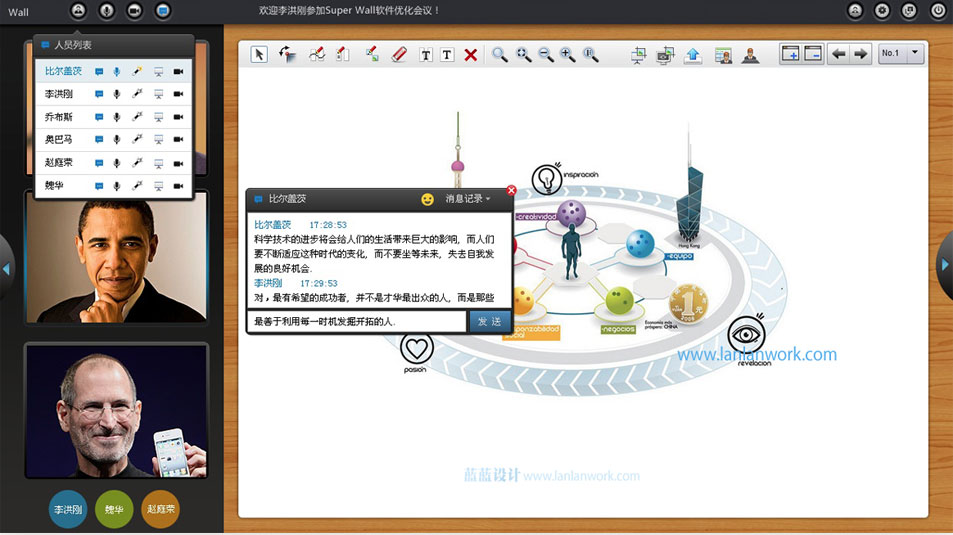Screen dimensions: 953x535
Task: Click first magnifier zoom icon in toolbar
Action: pyautogui.click(x=500, y=55)
